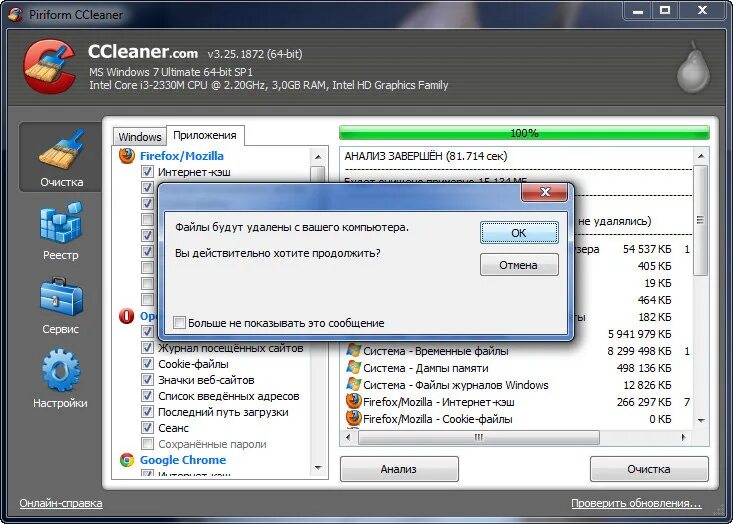Check Больше не показывать это сообщение
The image size is (733, 524).
(179, 323)
